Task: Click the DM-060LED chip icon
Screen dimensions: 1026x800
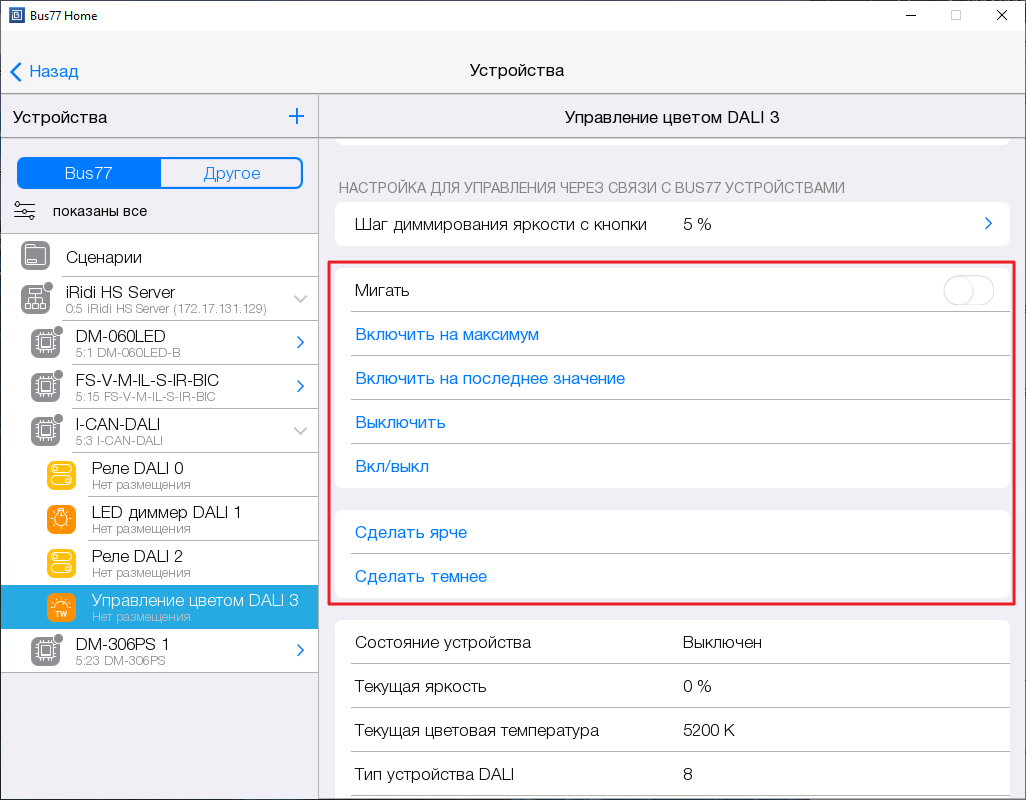Action: [x=45, y=343]
